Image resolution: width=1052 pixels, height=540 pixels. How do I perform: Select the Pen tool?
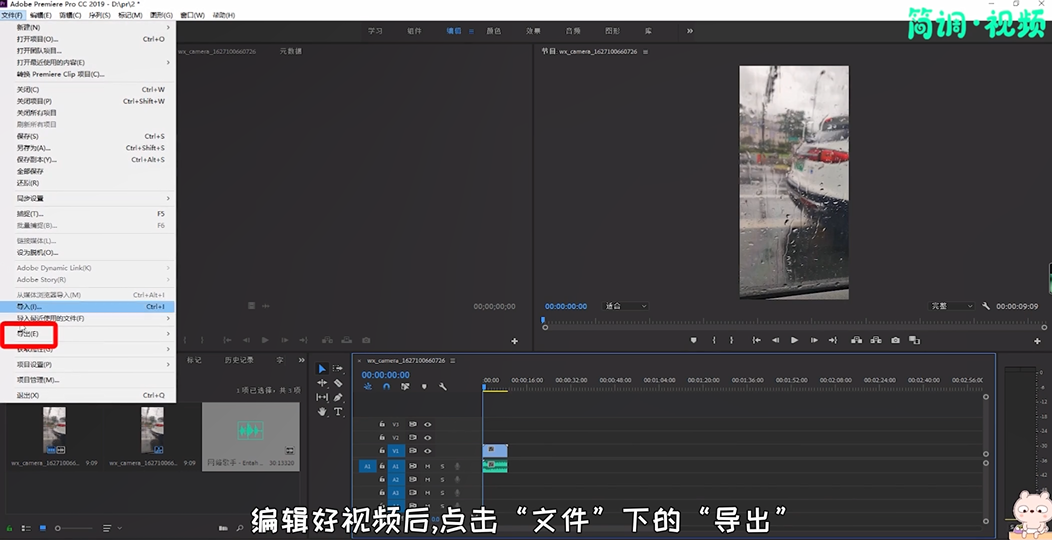(338, 397)
